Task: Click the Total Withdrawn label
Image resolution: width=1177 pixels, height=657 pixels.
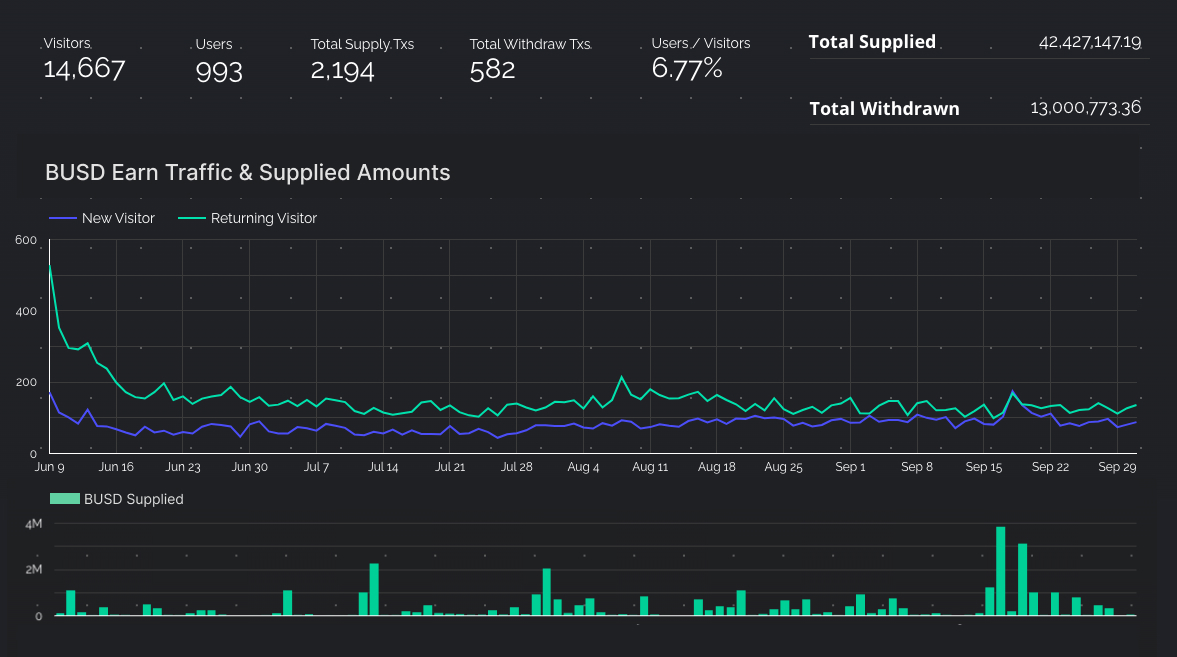Action: tap(884, 109)
